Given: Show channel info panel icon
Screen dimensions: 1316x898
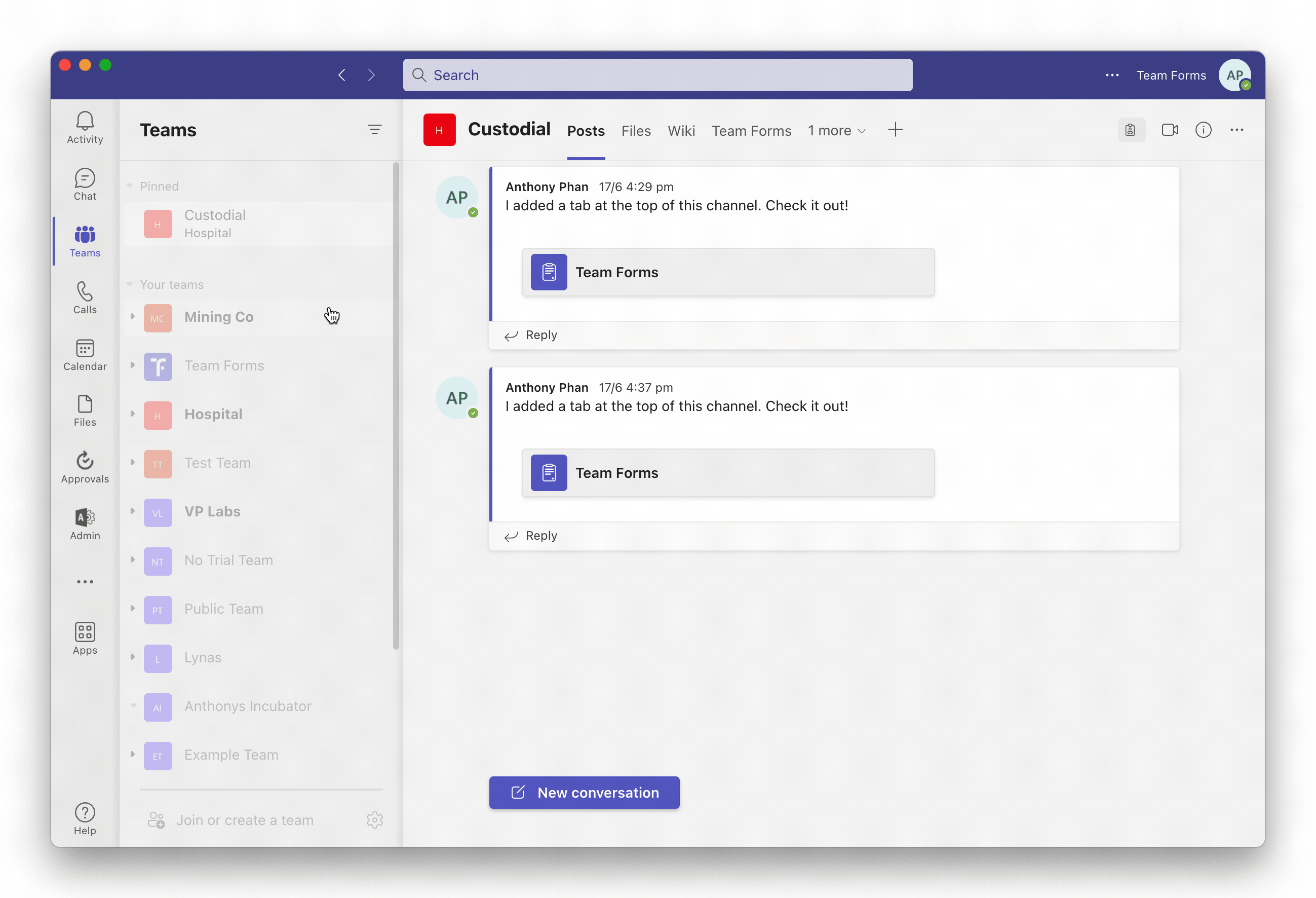Looking at the screenshot, I should click(x=1204, y=130).
